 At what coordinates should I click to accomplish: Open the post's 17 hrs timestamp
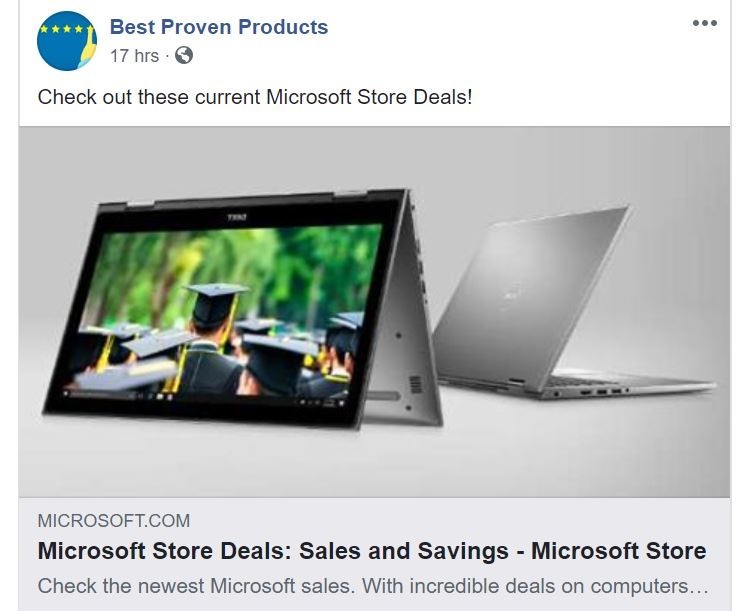(x=134, y=56)
